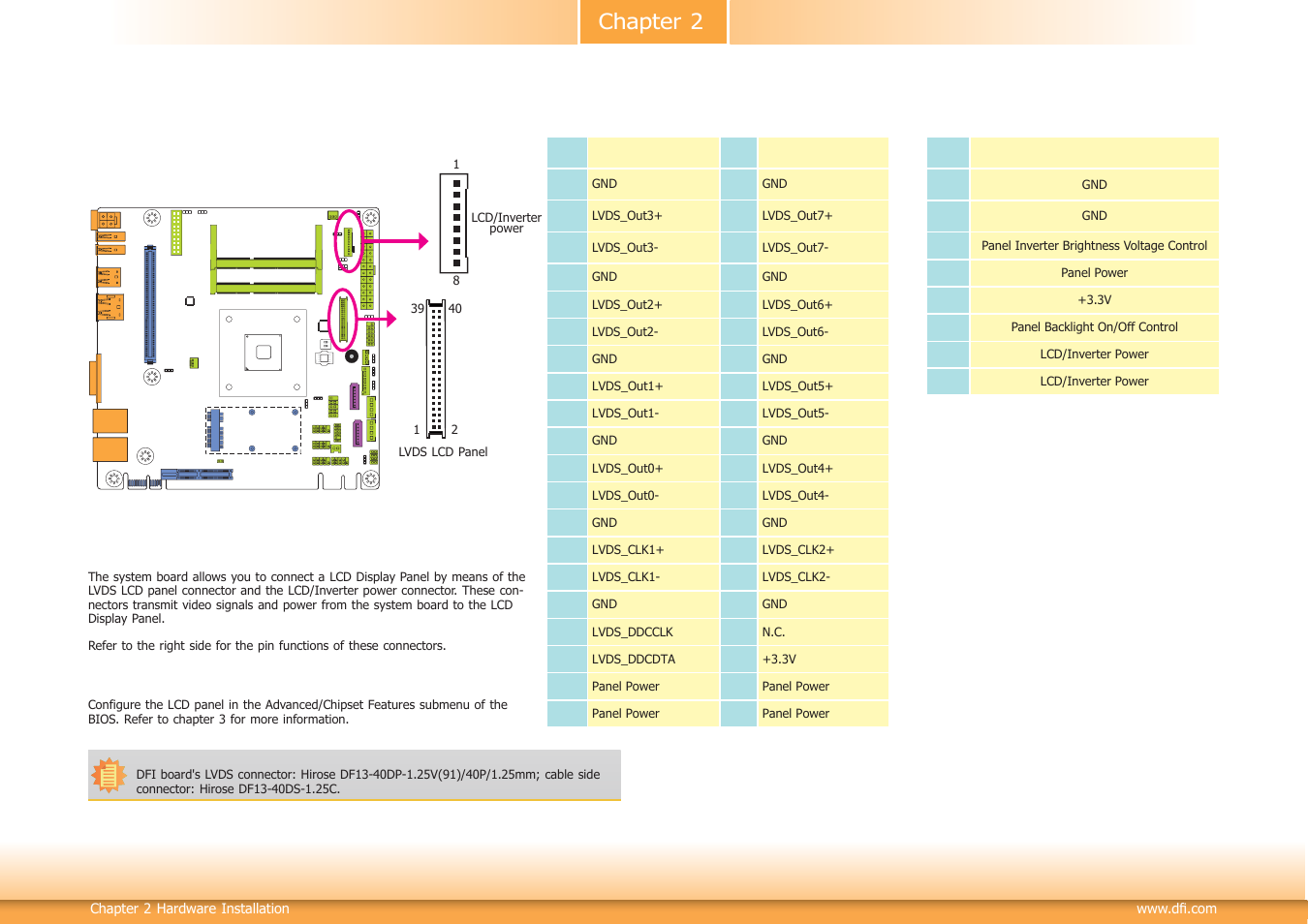Click the LVDS_CLK1- cell

tap(653, 577)
